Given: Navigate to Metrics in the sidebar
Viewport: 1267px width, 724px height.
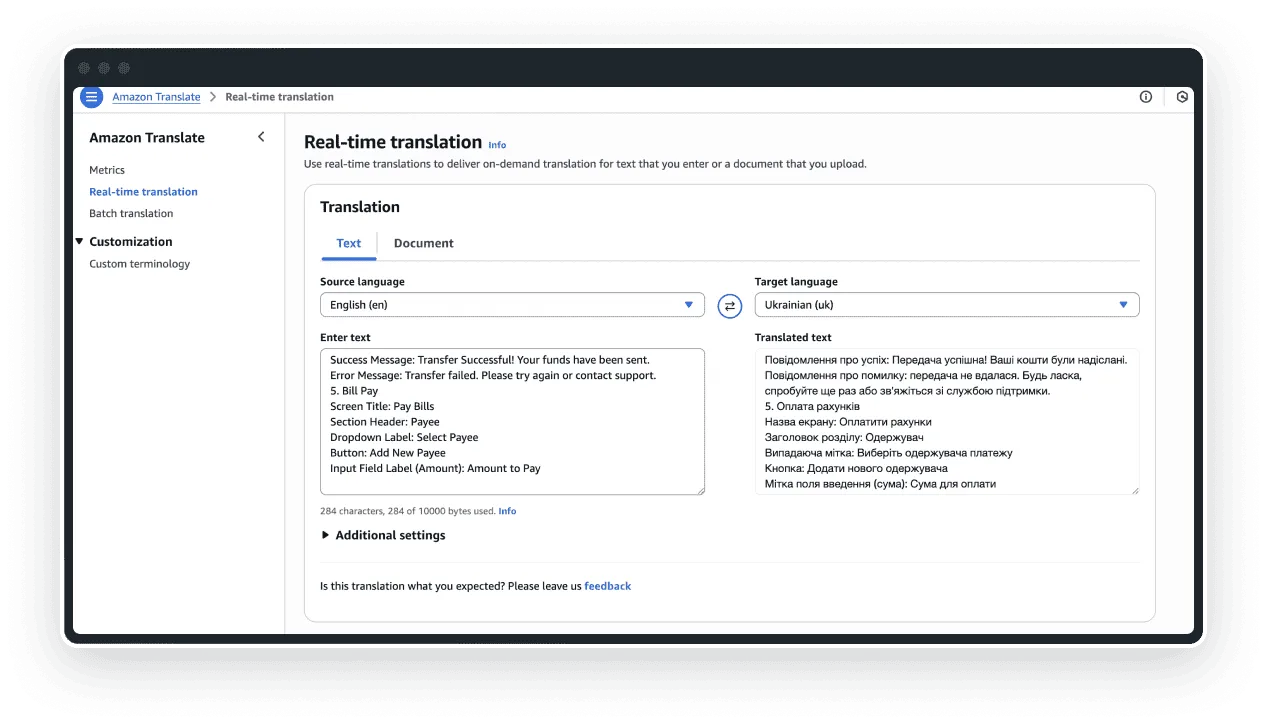Looking at the screenshot, I should coord(107,170).
